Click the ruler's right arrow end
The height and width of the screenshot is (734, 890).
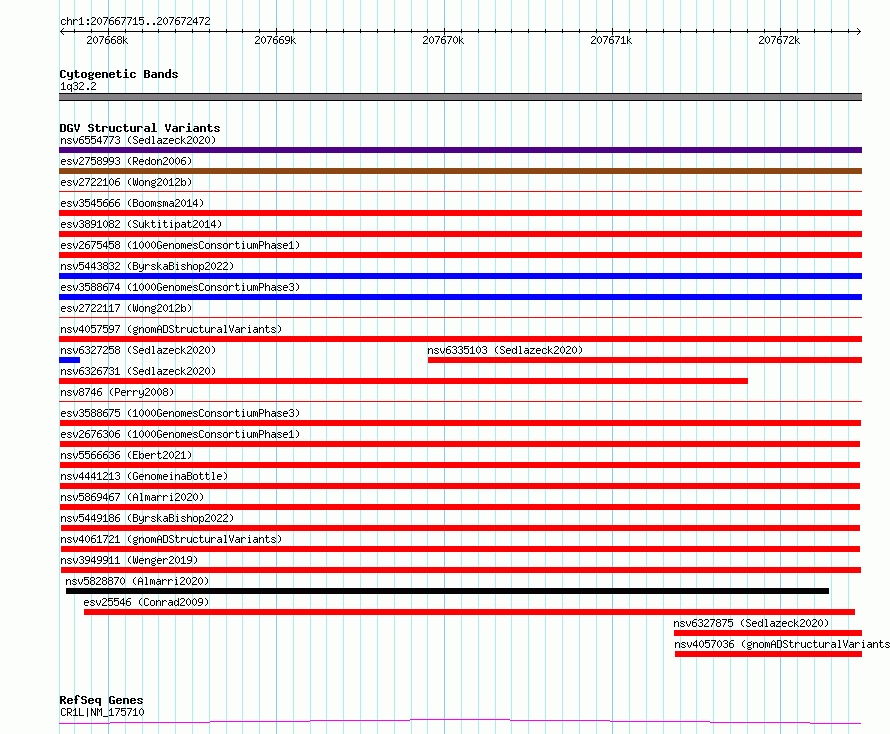[859, 32]
